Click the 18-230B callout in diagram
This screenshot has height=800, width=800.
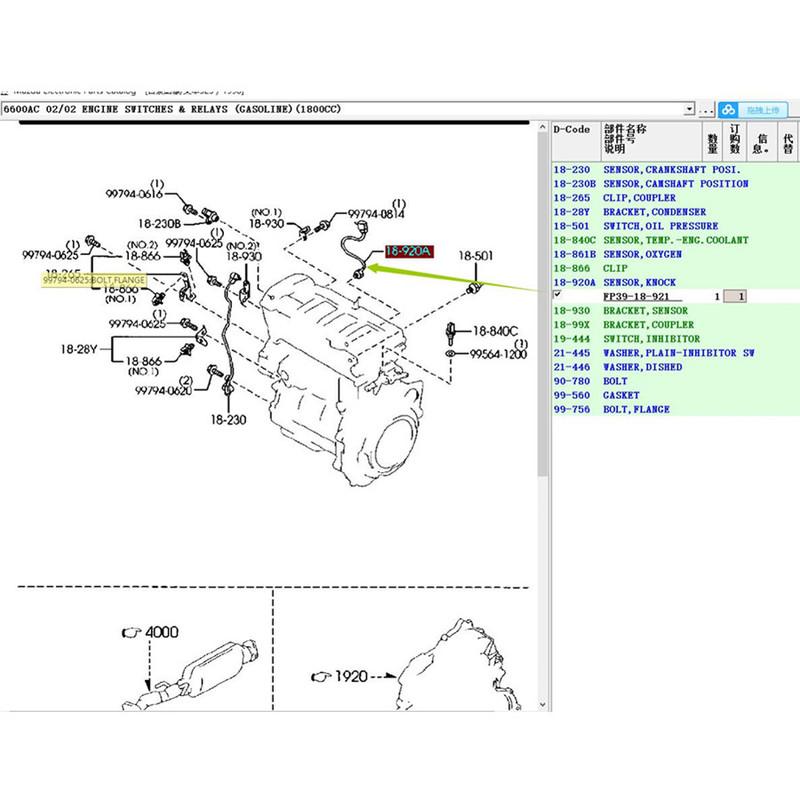160,222
